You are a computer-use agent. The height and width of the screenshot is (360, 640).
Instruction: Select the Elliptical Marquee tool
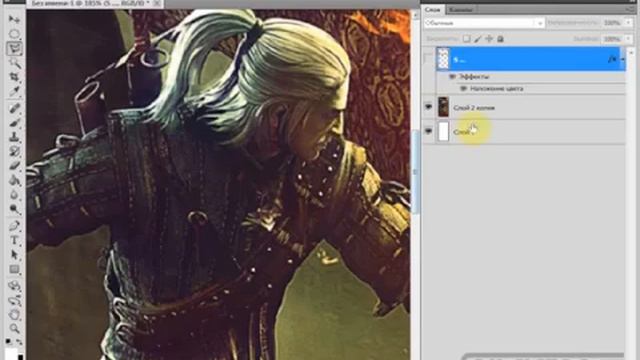point(14,33)
